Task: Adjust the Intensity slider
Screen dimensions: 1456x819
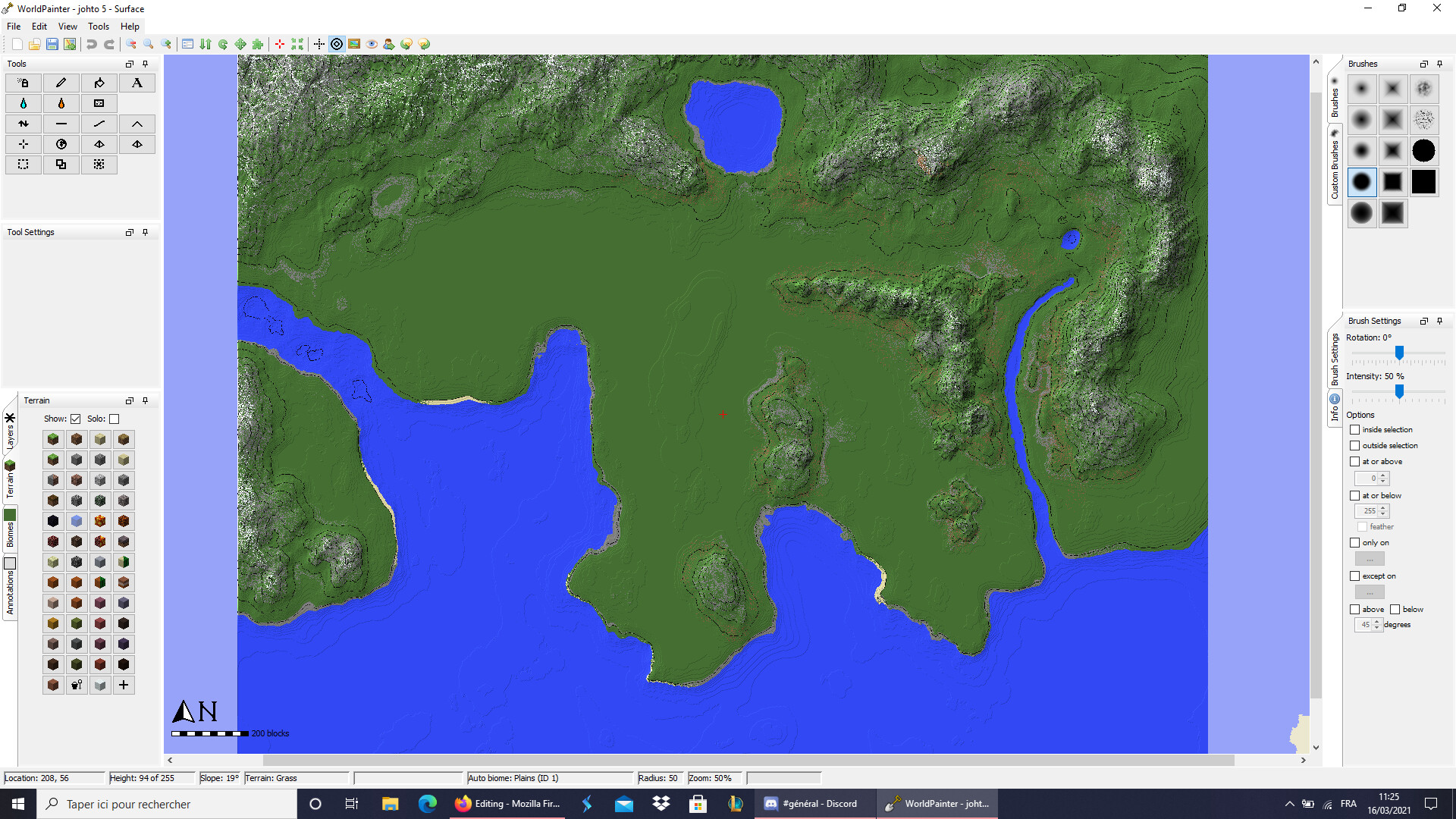Action: (1399, 392)
